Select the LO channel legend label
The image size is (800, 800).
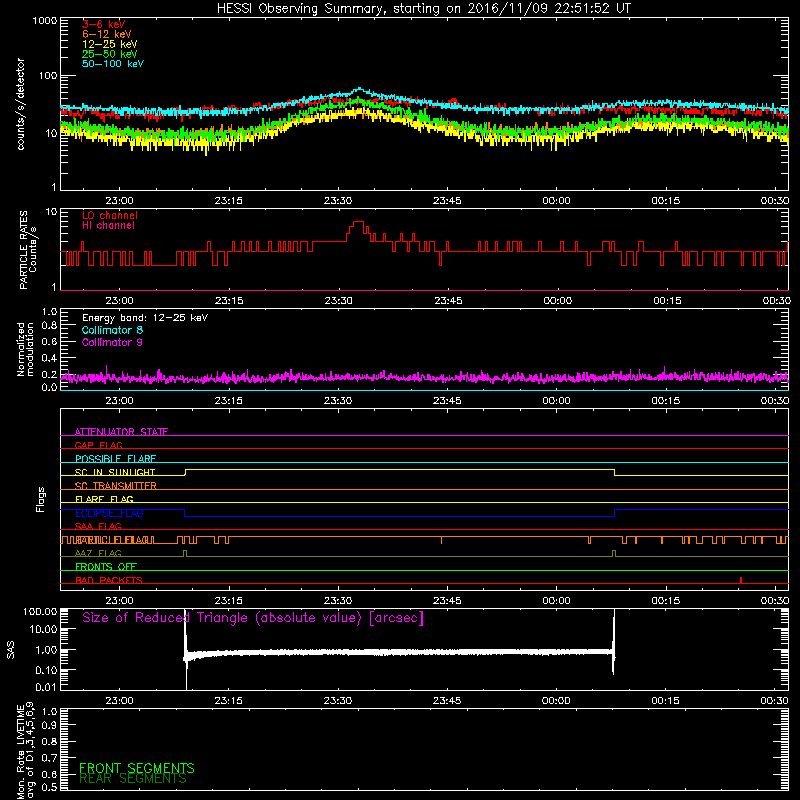point(110,215)
